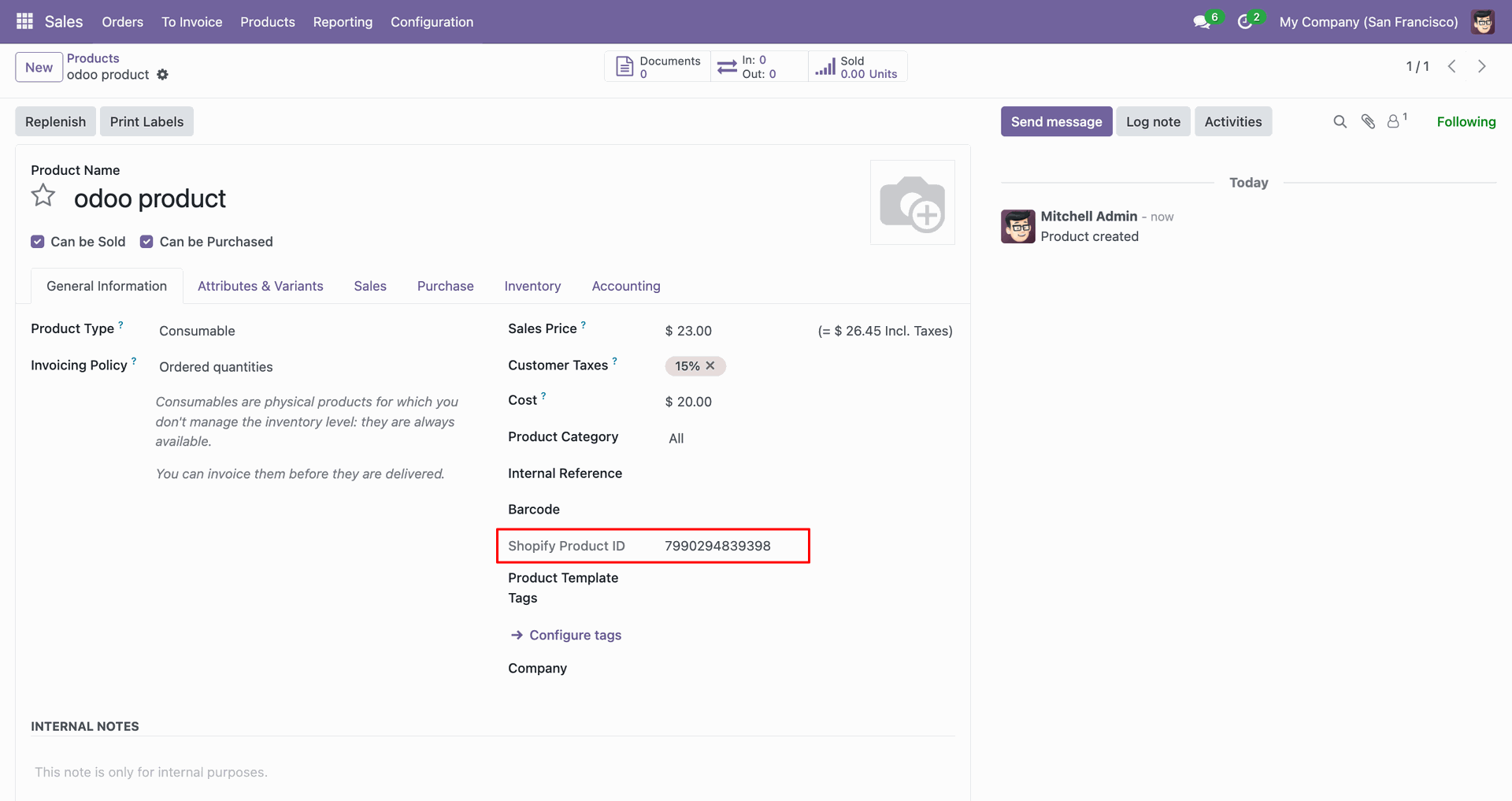The width and height of the screenshot is (1512, 801).
Task: Uncheck the Can be Purchased checkbox
Action: (x=146, y=242)
